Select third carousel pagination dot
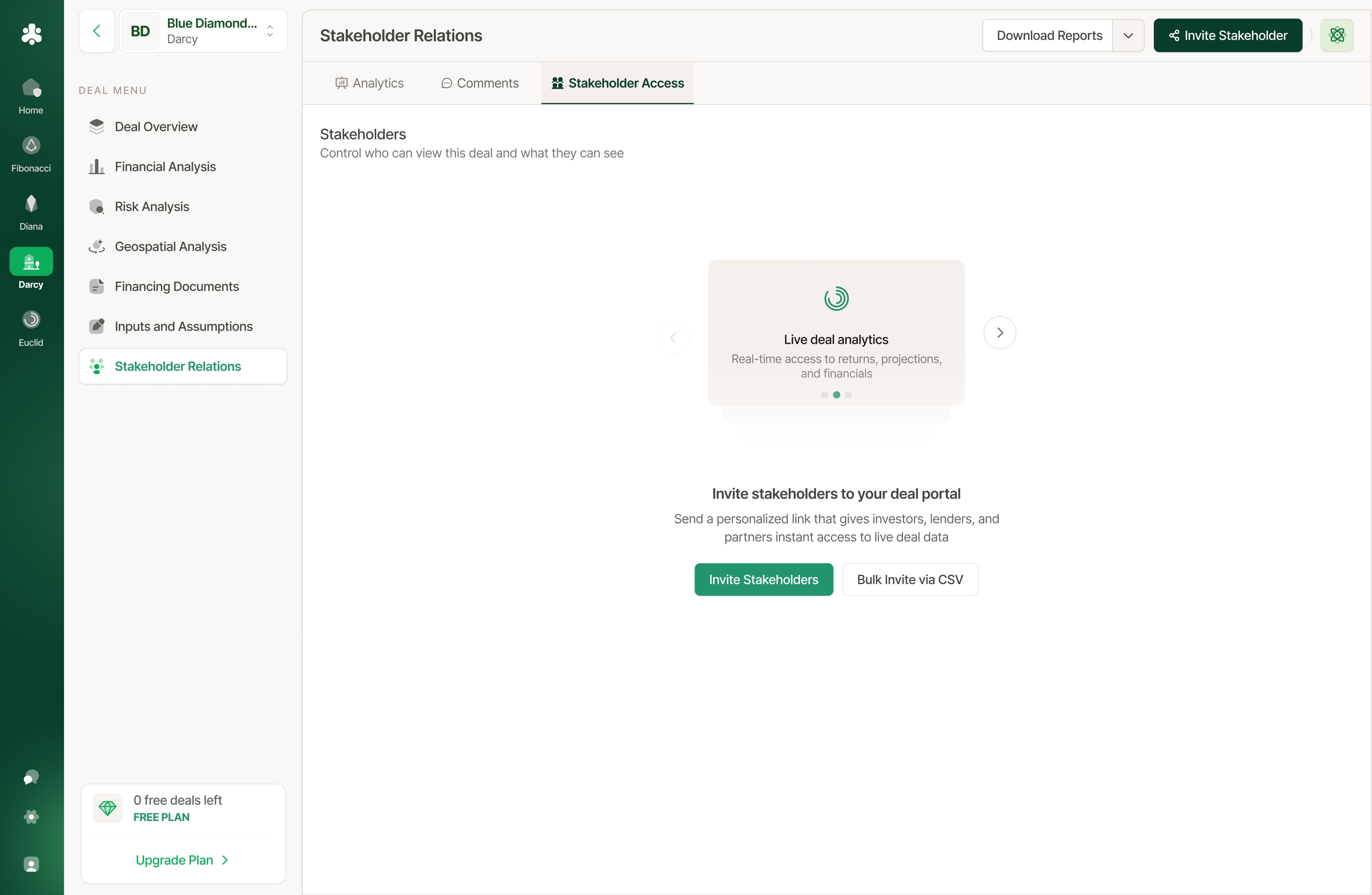This screenshot has width=1372, height=895. [848, 395]
